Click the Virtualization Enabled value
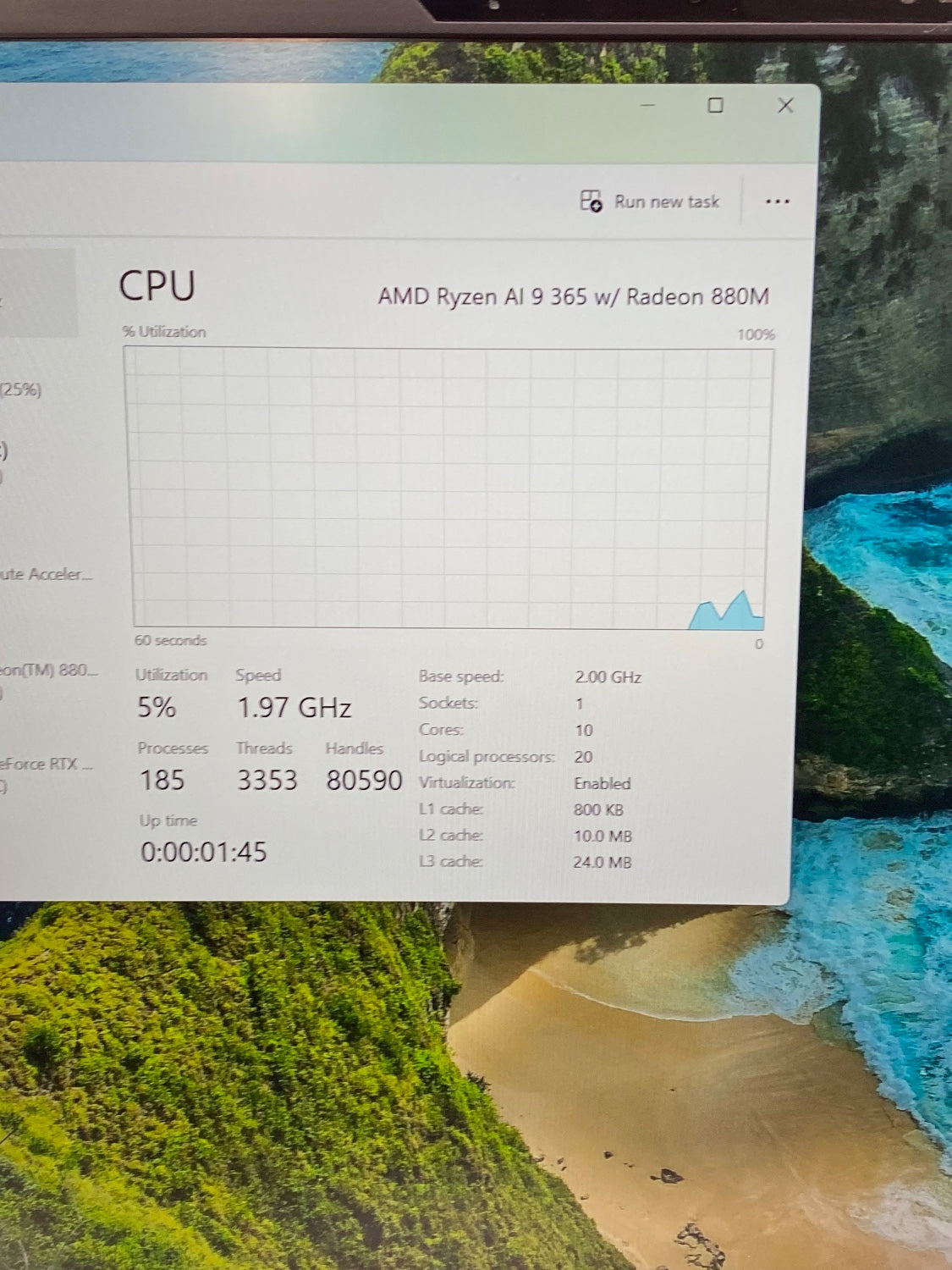 tap(602, 784)
